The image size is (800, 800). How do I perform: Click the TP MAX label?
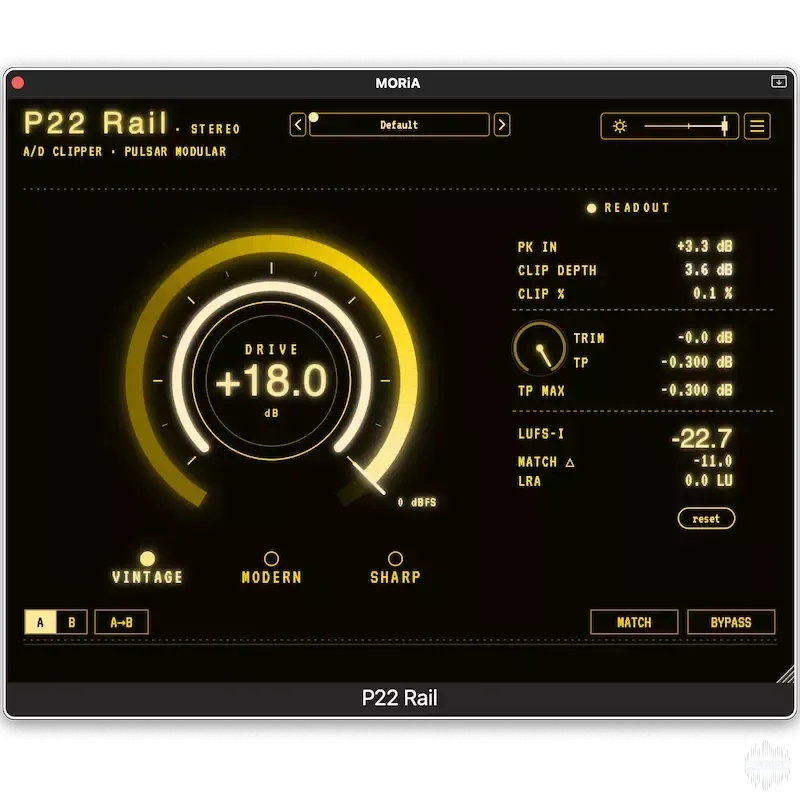[541, 391]
